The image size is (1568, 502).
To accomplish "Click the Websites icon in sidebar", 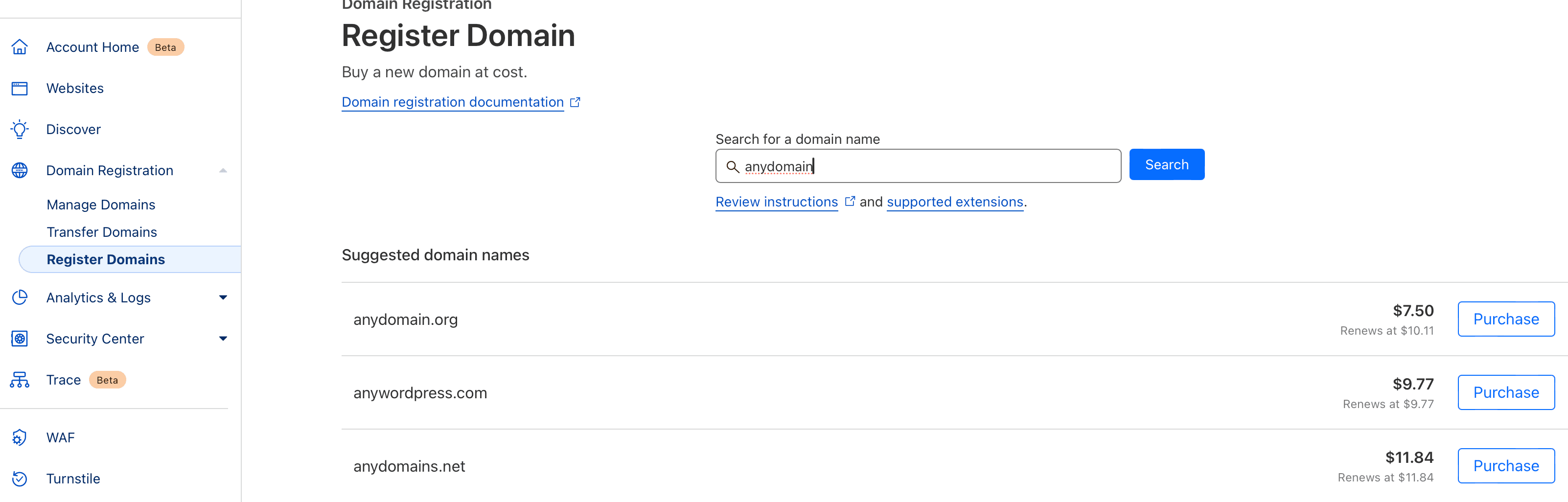I will [20, 88].
